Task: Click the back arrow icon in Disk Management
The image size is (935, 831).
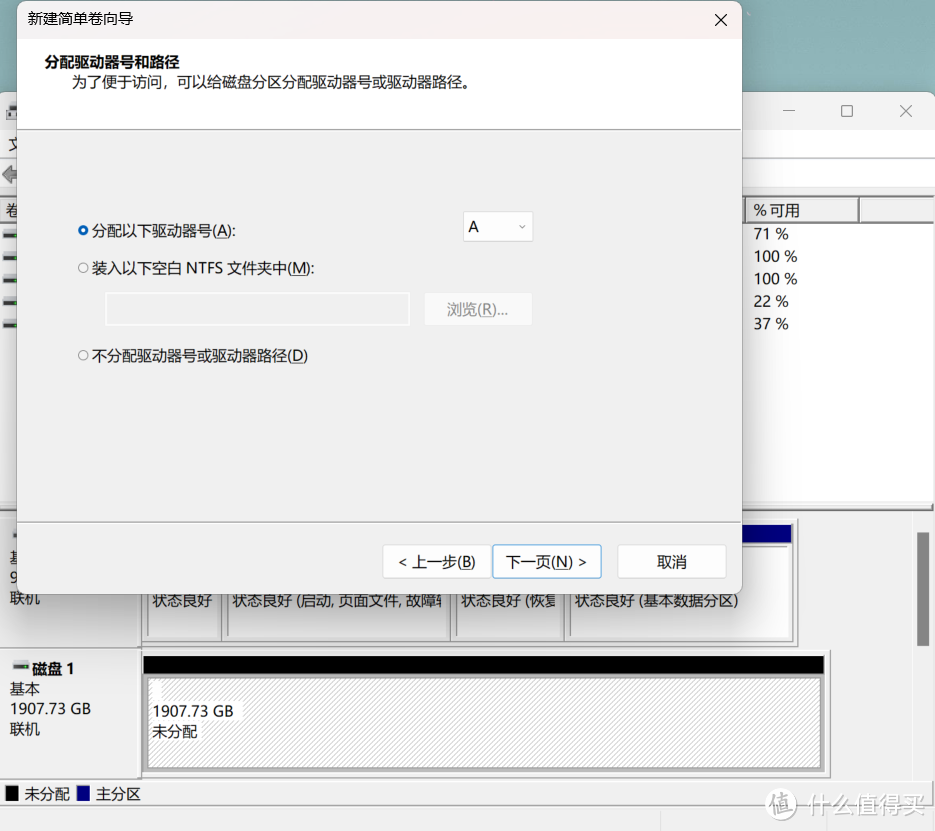Action: (x=7, y=175)
